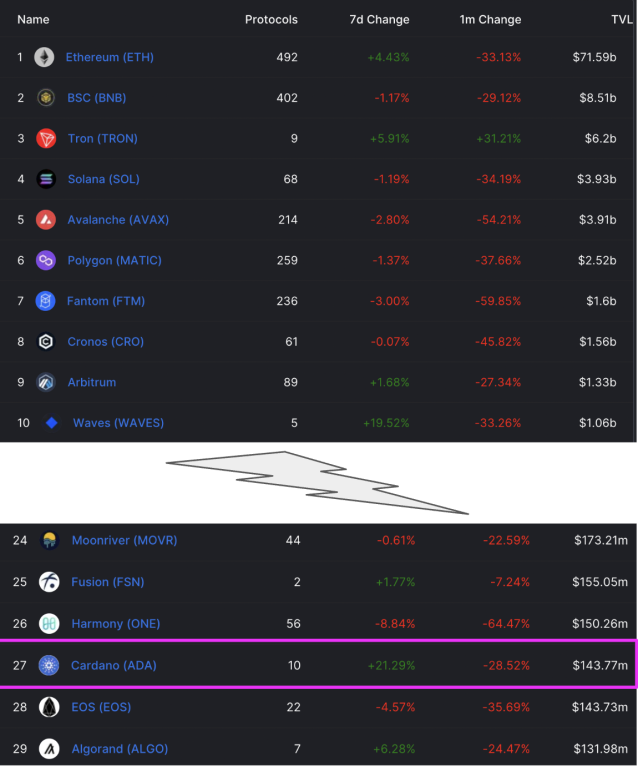Sort table by 1m Change header

tap(490, 20)
